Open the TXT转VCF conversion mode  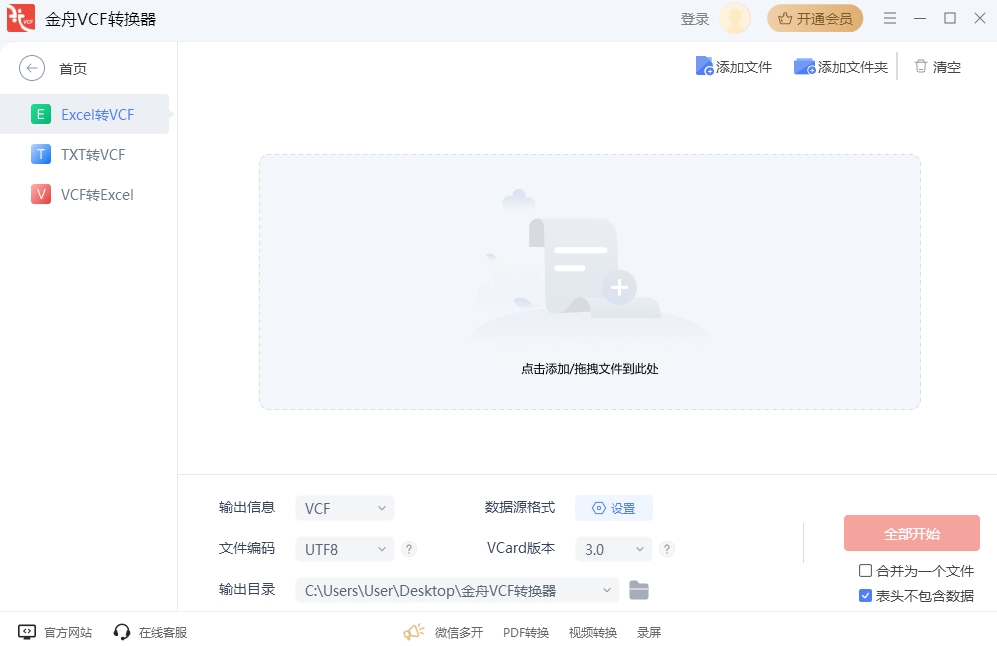[x=40, y=154]
